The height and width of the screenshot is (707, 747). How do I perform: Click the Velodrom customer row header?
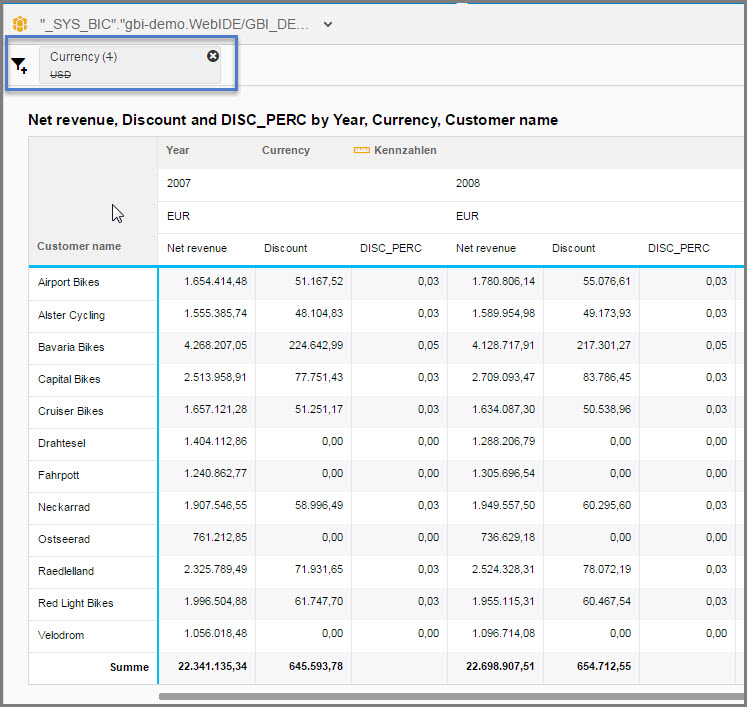coord(61,635)
